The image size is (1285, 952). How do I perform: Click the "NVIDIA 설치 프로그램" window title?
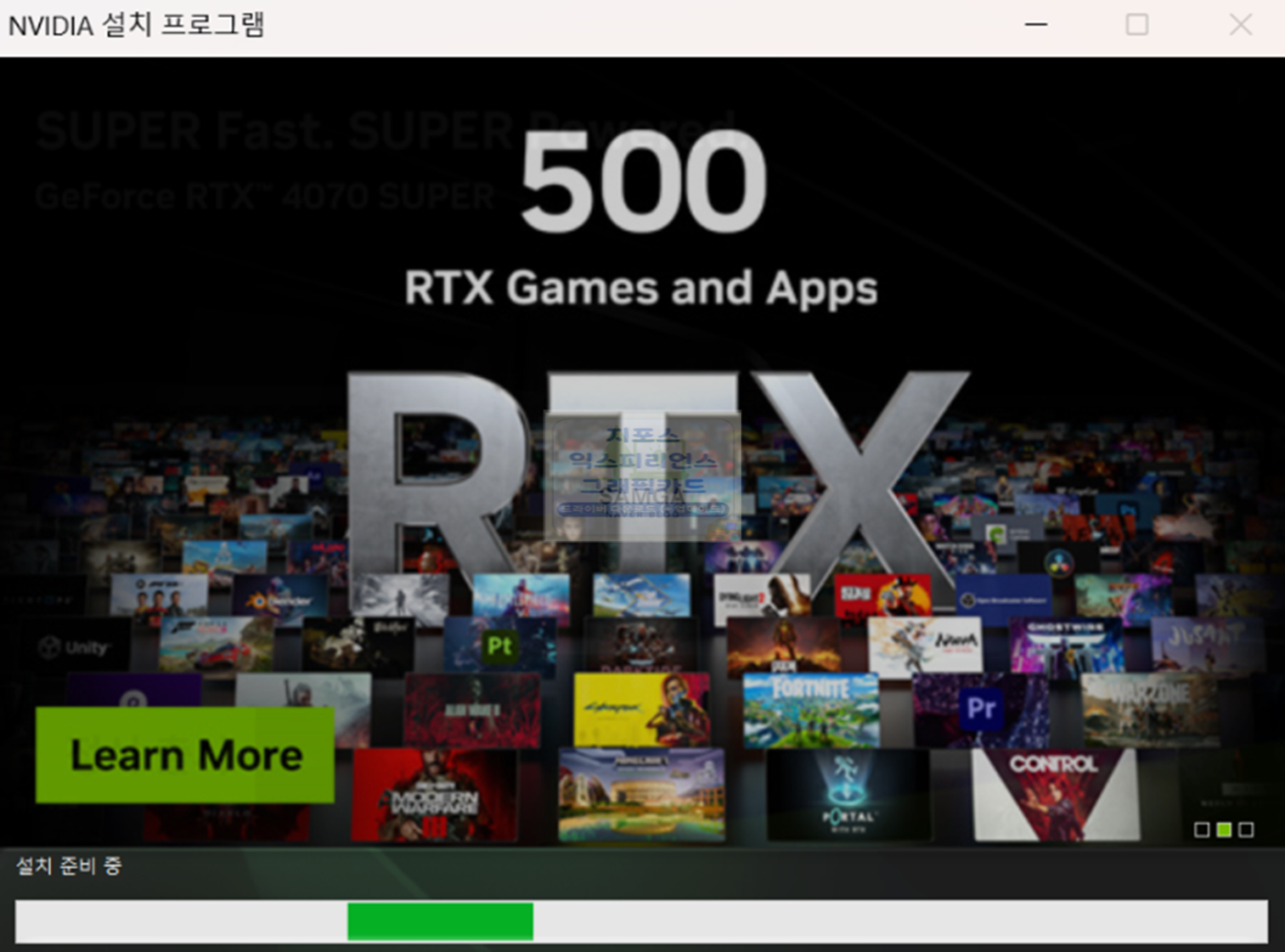click(137, 25)
